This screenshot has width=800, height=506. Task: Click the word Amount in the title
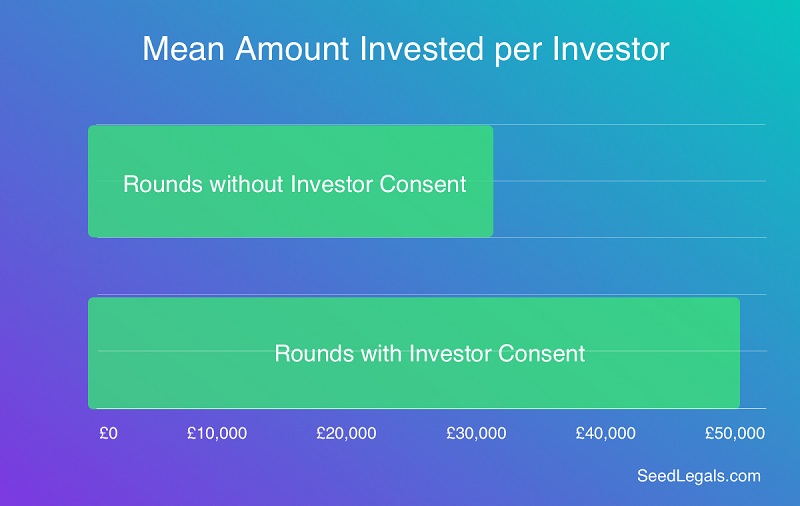pos(293,49)
